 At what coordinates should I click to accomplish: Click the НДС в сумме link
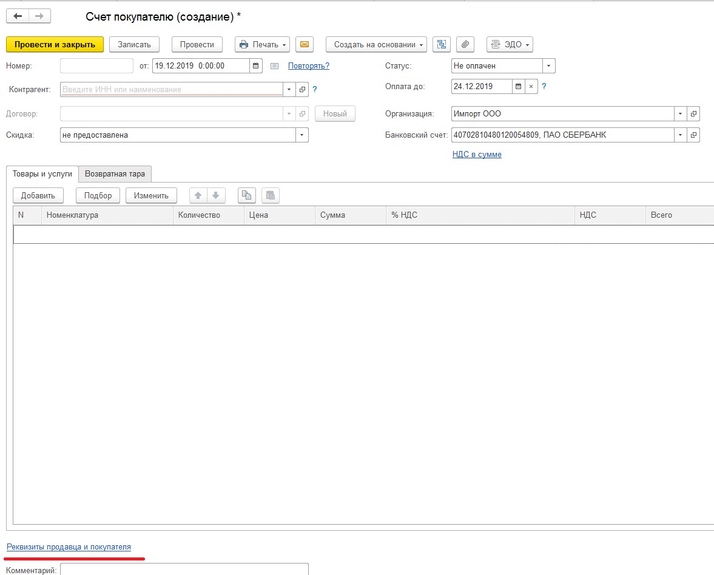(477, 155)
